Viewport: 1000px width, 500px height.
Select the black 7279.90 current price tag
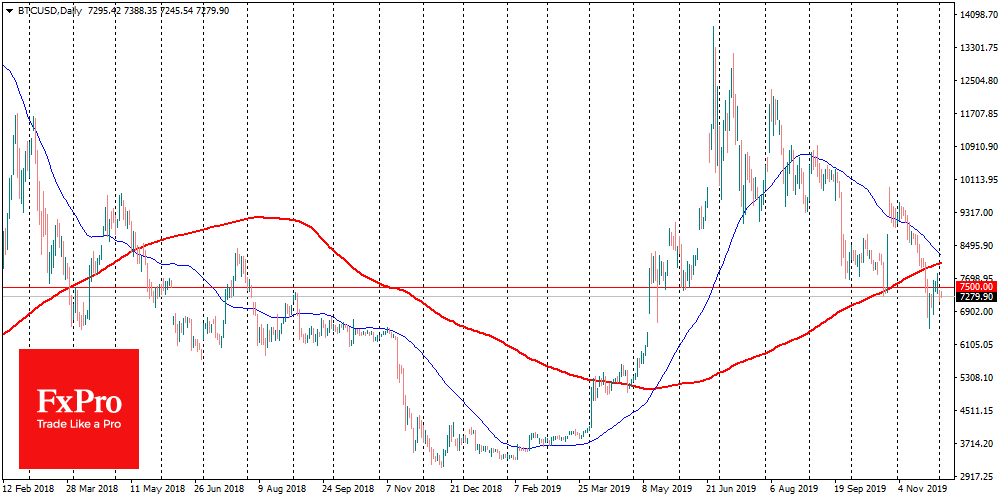click(974, 297)
